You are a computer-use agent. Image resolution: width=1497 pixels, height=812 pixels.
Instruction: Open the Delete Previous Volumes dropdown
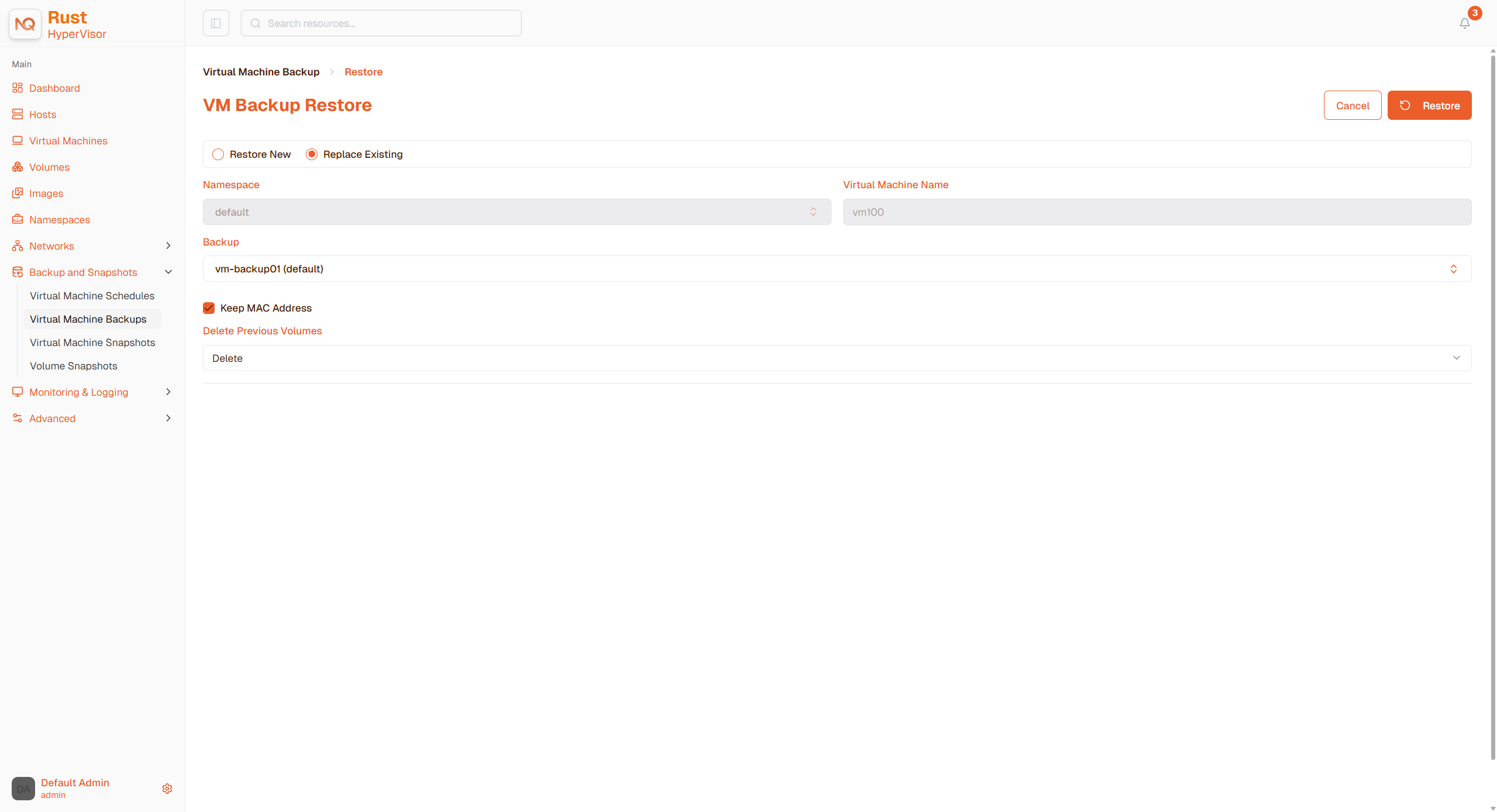pos(837,358)
